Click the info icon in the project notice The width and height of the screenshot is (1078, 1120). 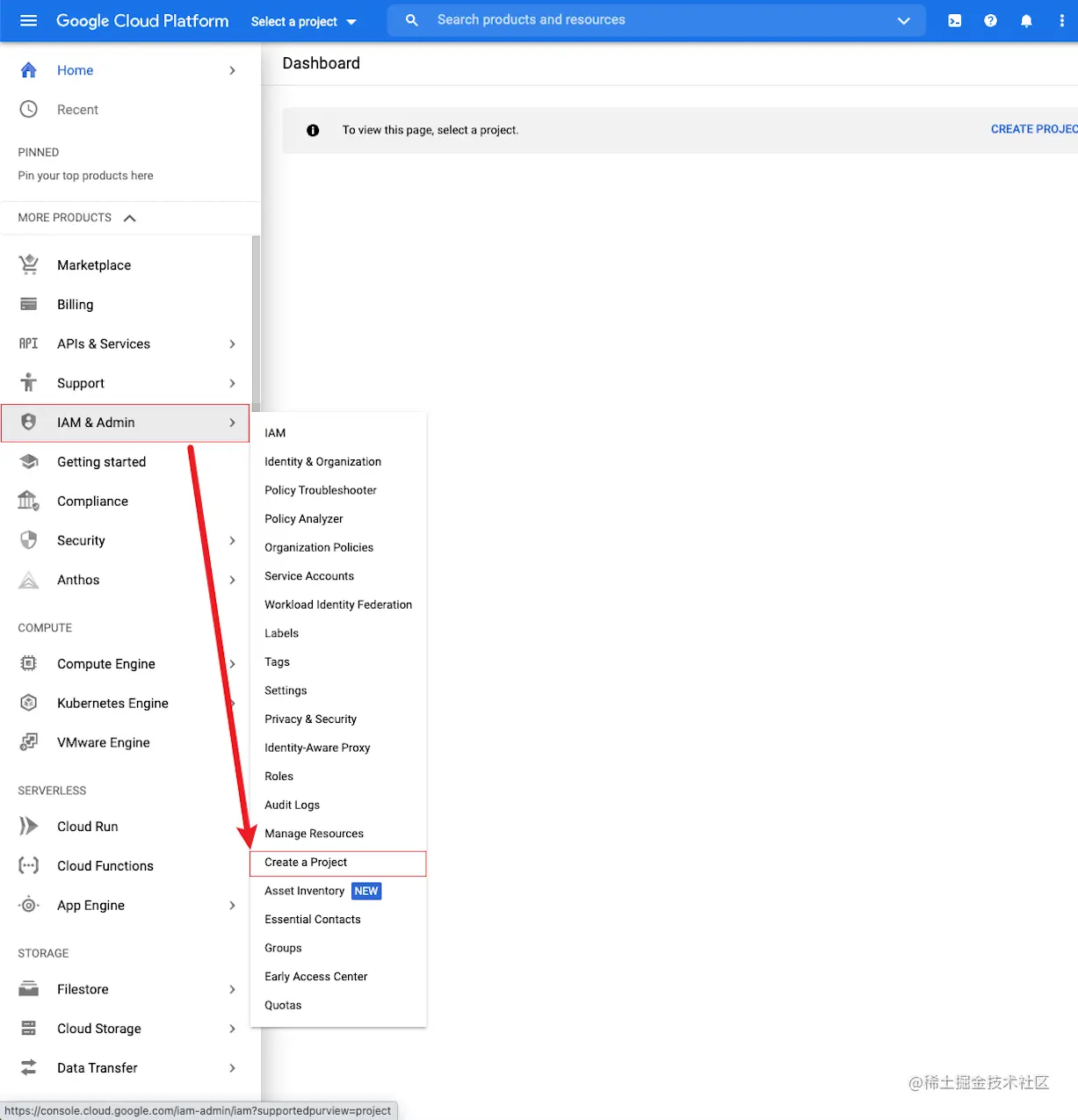pos(313,130)
